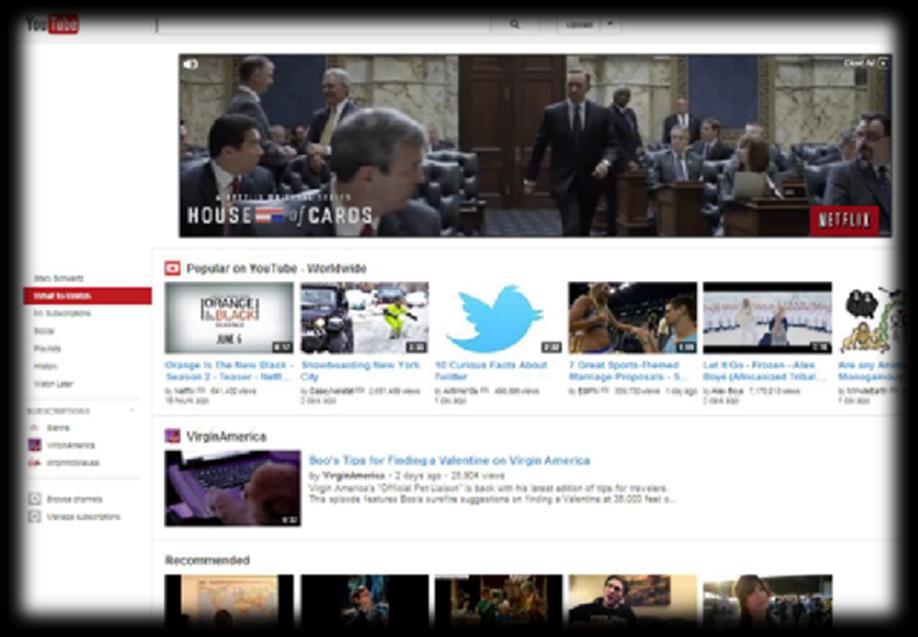
Task: Open My Subscriptions in the sidebar
Action: 62,313
